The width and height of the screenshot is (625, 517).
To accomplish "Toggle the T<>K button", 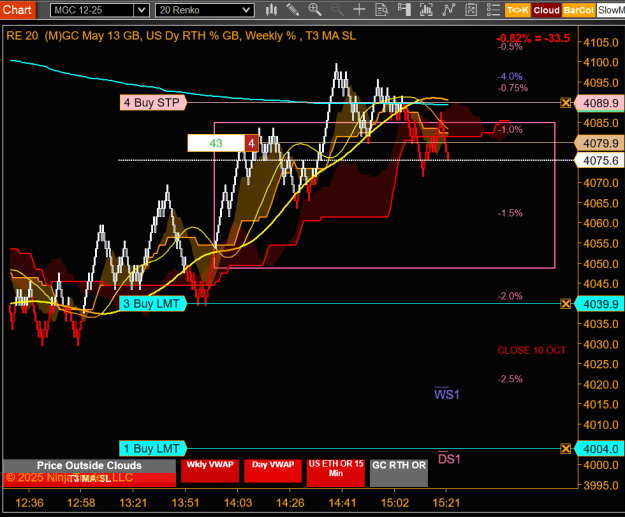I will 518,10.
